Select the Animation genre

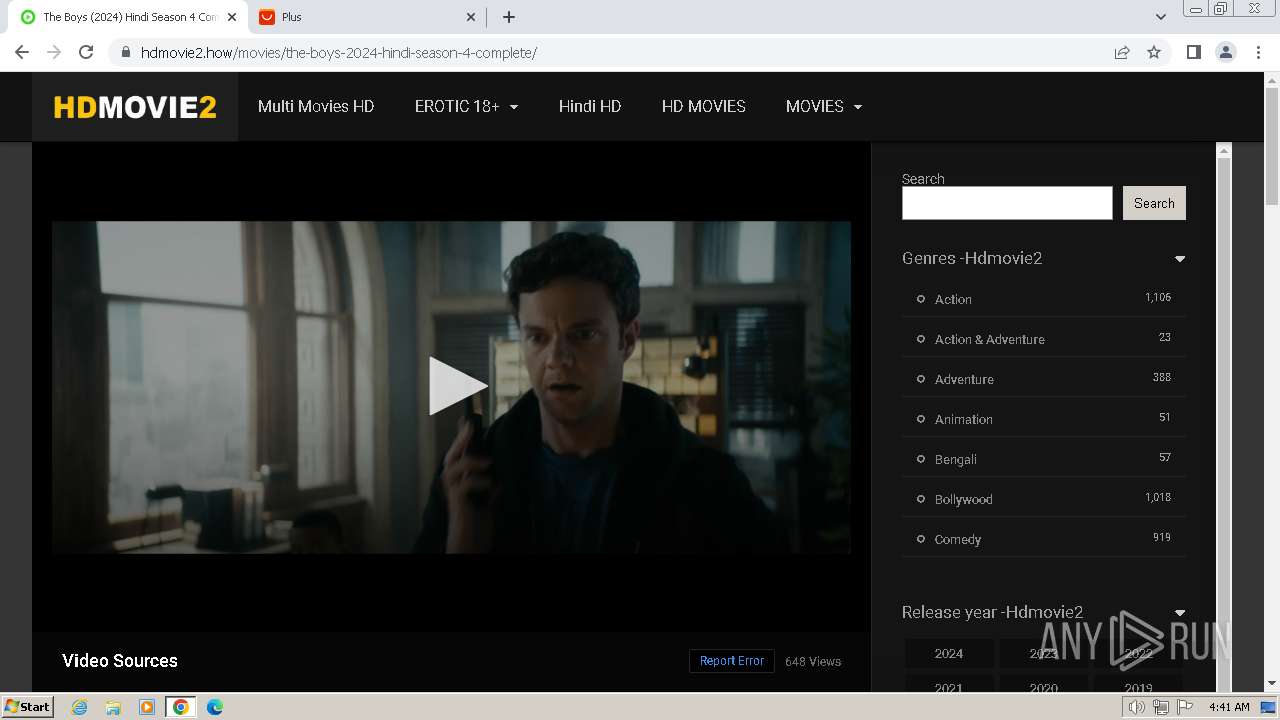click(964, 419)
